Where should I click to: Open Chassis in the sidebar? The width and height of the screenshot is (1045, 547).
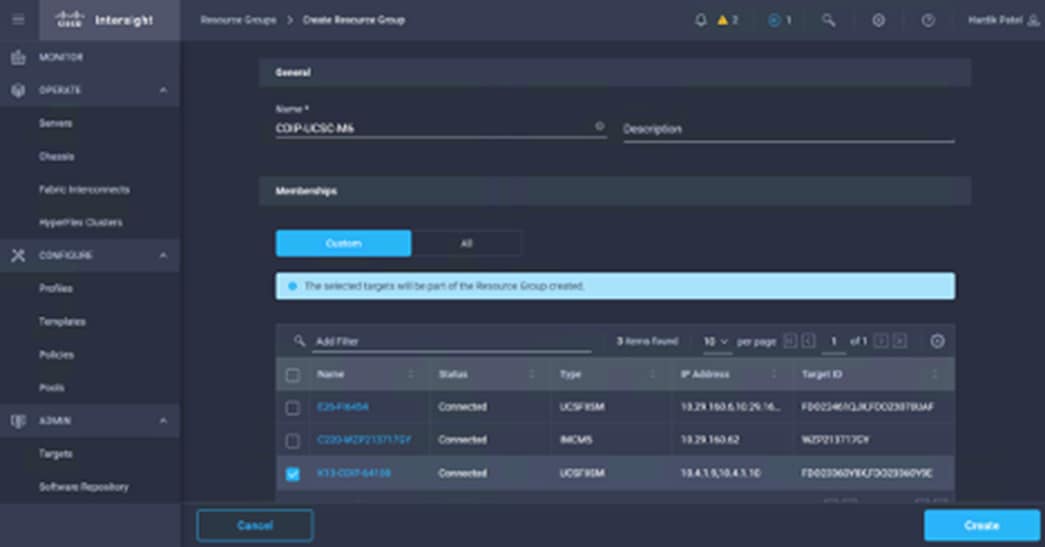pos(57,157)
